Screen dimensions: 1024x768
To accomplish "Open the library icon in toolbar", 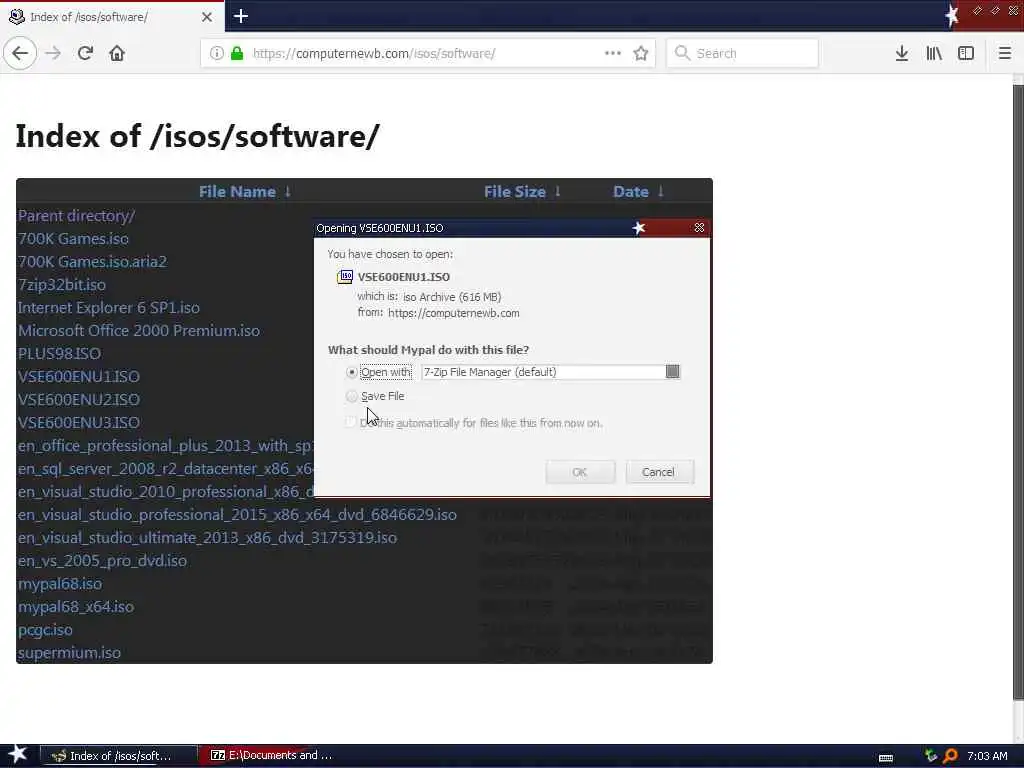I will point(934,53).
